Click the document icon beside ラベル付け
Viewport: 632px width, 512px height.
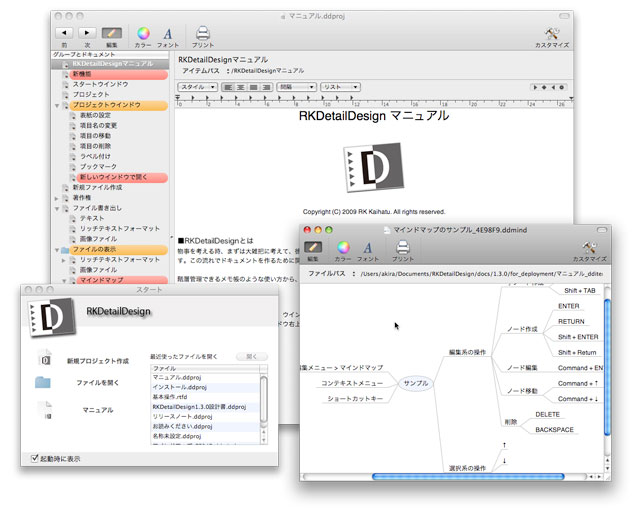pos(73,156)
